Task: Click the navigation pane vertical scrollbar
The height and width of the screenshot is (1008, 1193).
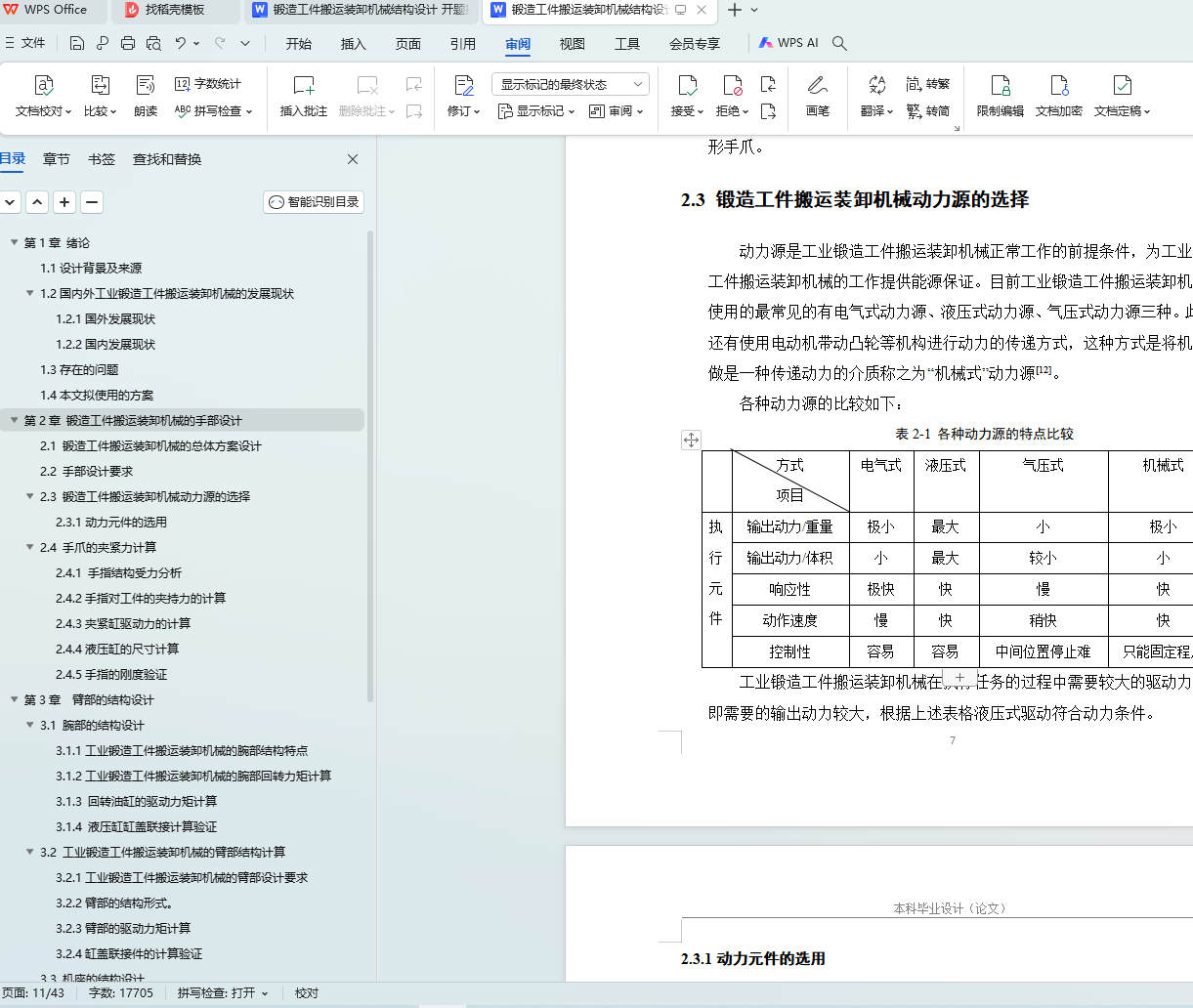Action: point(370,466)
